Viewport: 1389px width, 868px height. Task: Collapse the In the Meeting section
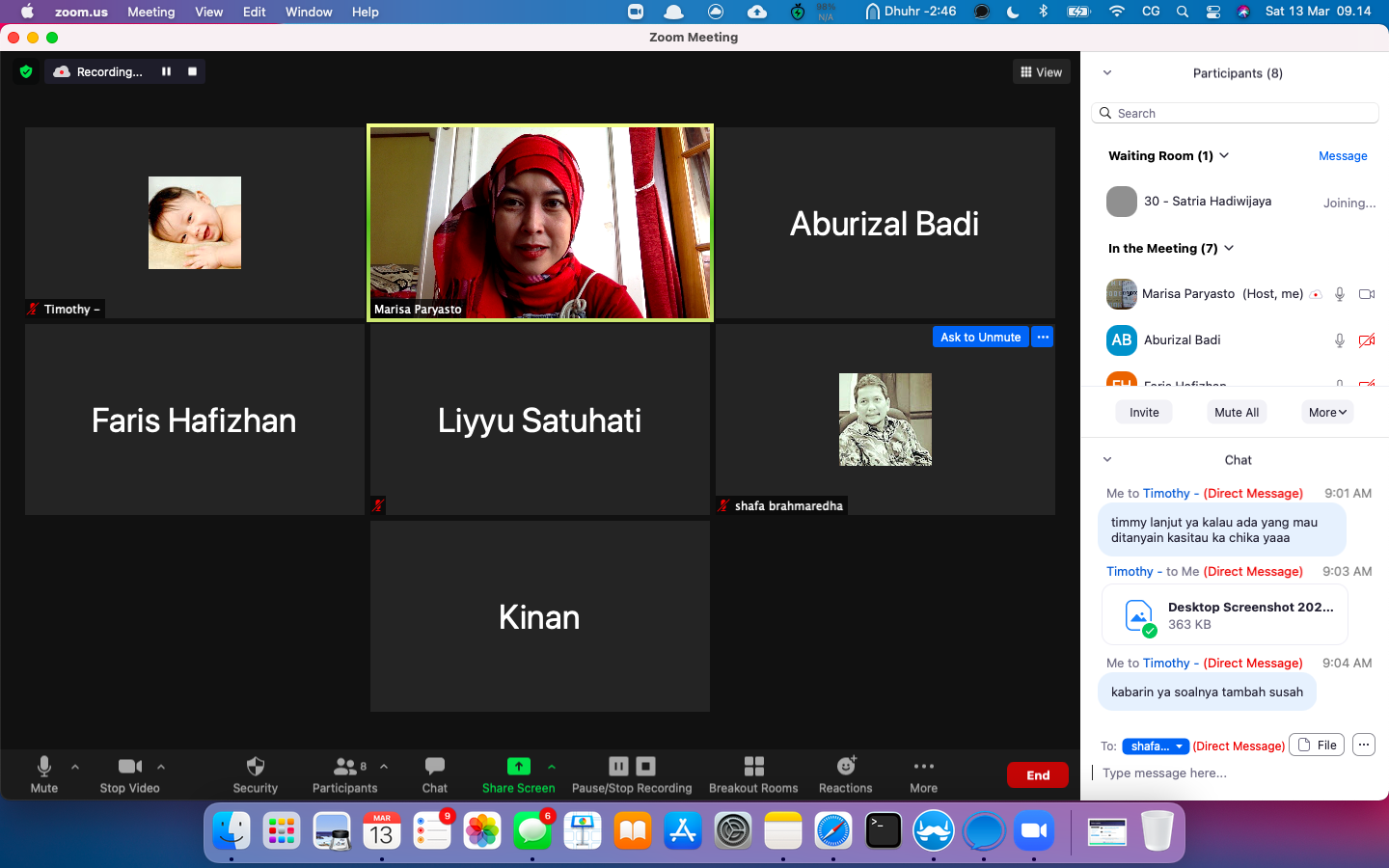(1229, 248)
